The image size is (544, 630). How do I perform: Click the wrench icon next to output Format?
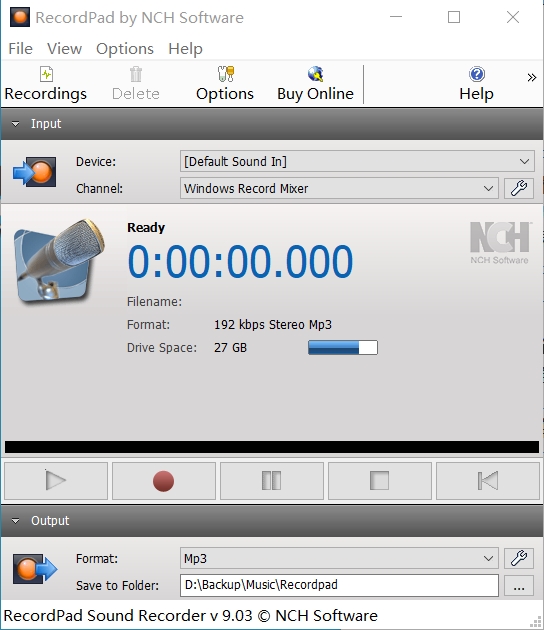point(519,558)
